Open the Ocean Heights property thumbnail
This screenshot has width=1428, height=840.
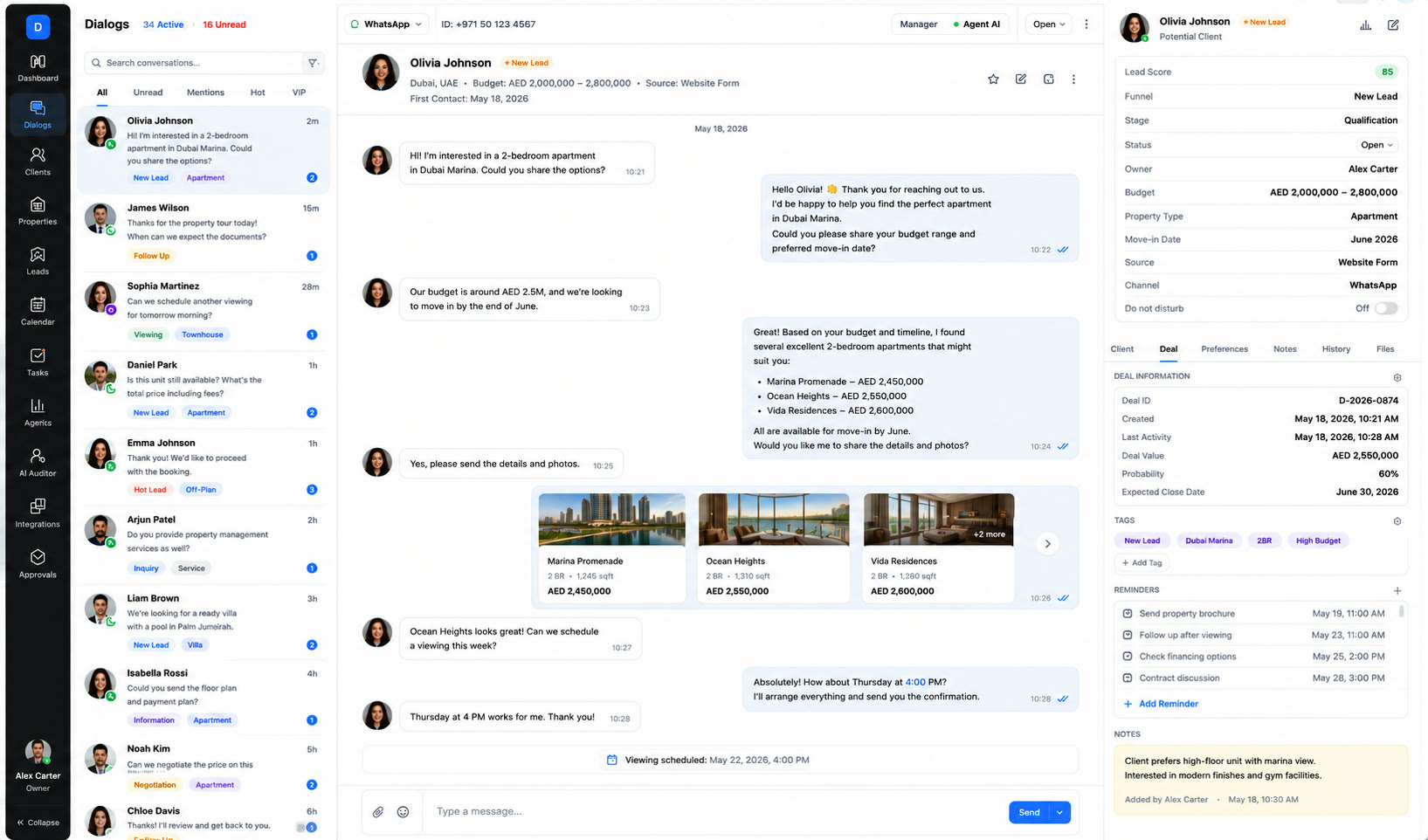pyautogui.click(x=774, y=520)
